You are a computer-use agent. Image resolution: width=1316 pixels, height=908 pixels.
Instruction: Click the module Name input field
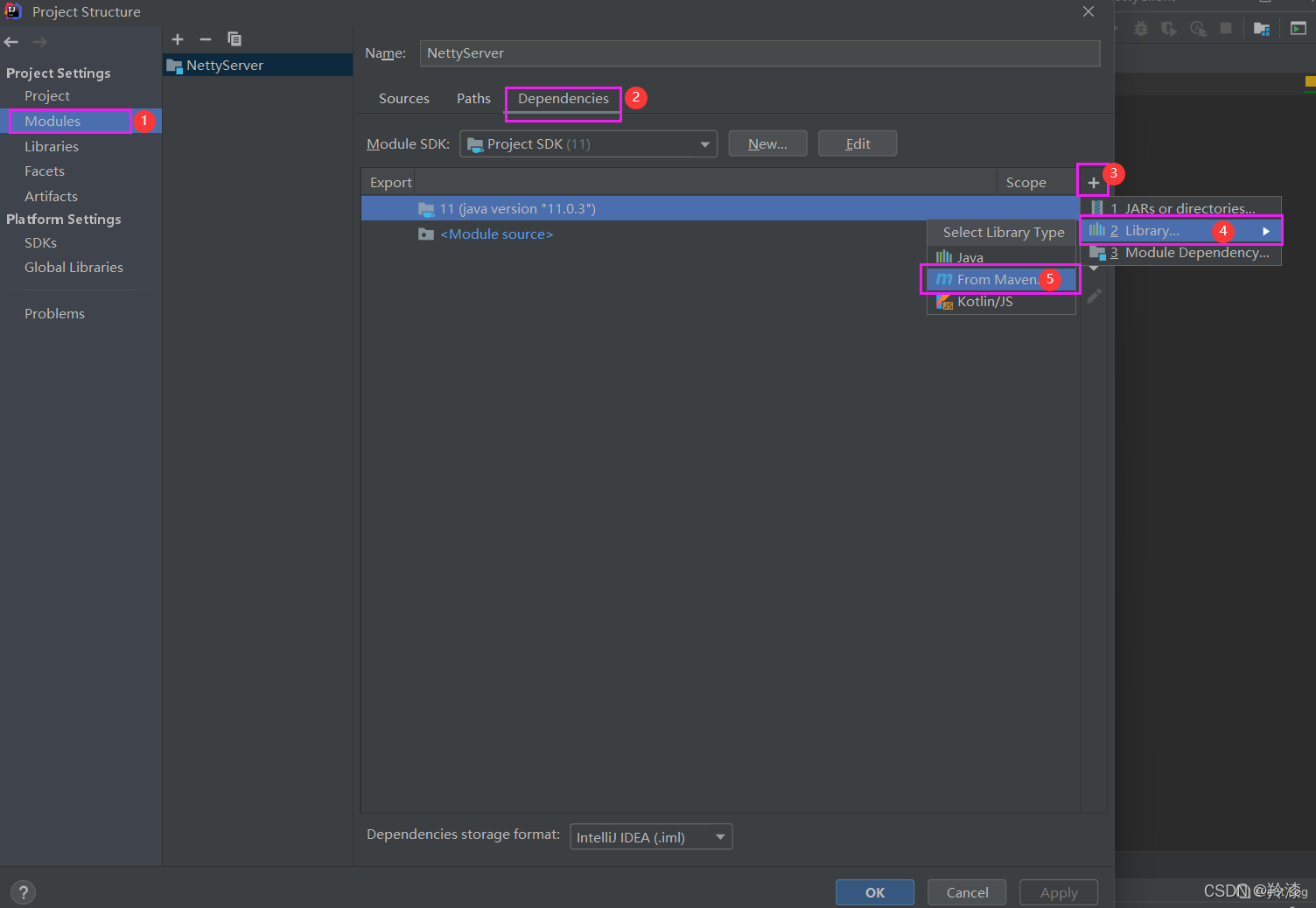759,53
